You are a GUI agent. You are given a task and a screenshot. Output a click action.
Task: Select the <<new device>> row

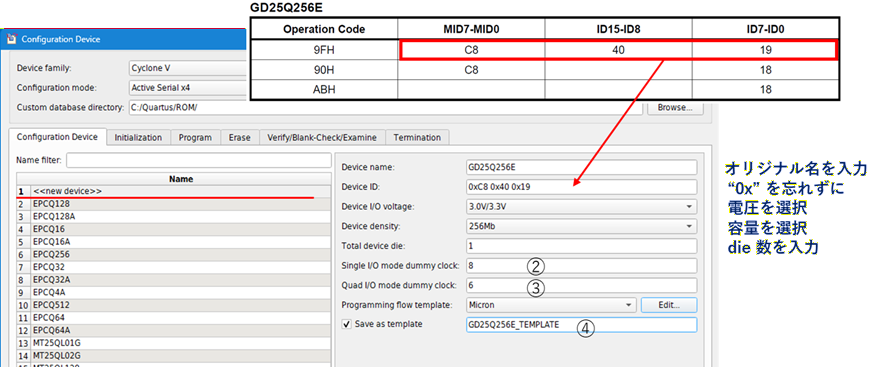point(174,191)
